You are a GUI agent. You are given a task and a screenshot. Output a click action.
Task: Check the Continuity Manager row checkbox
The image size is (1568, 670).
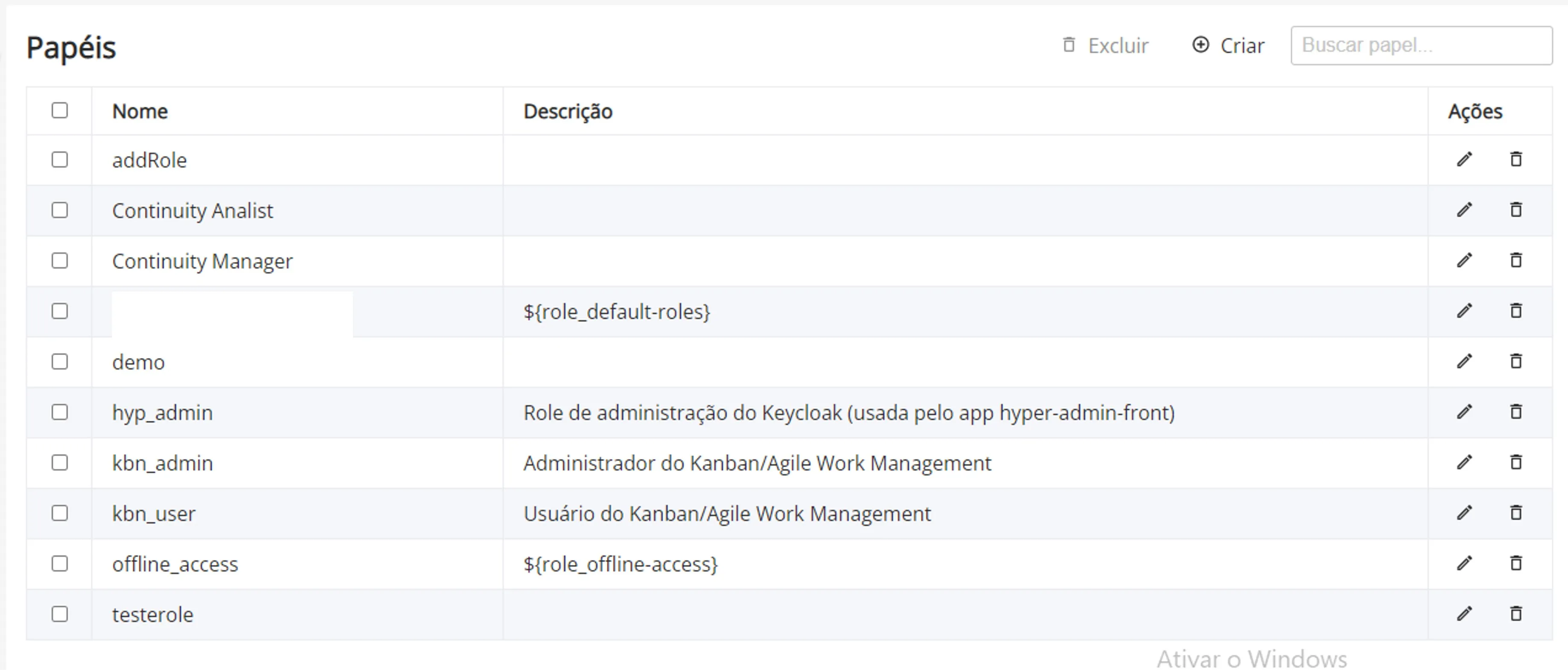tap(60, 260)
